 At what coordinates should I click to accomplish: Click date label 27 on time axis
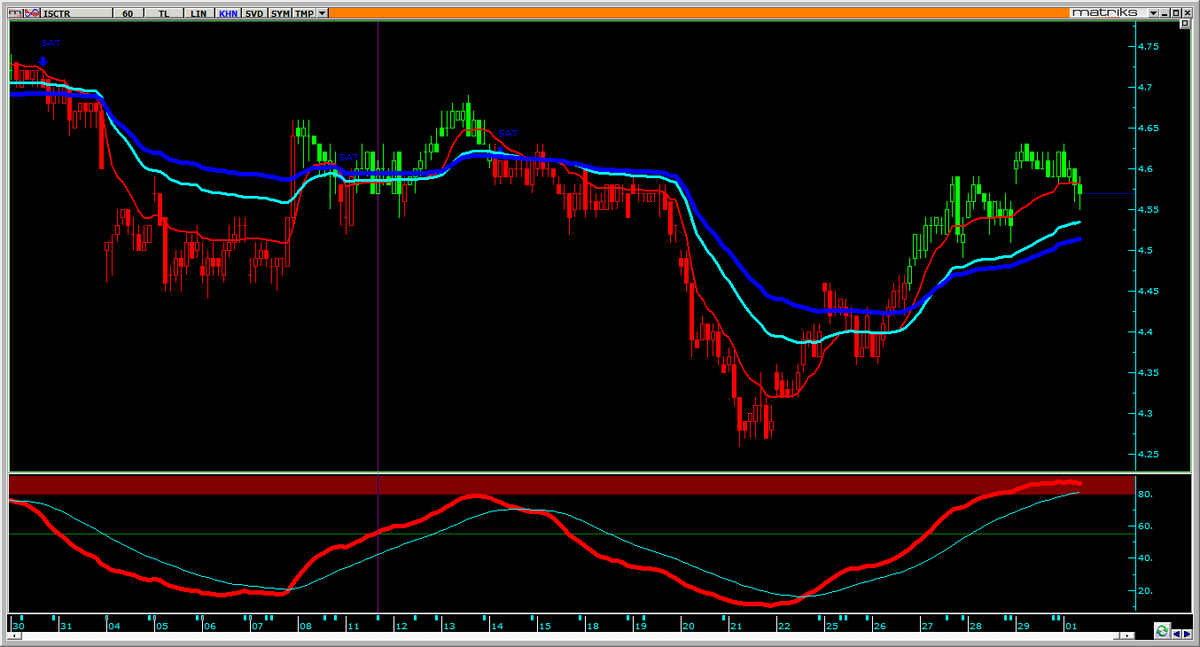click(x=927, y=627)
